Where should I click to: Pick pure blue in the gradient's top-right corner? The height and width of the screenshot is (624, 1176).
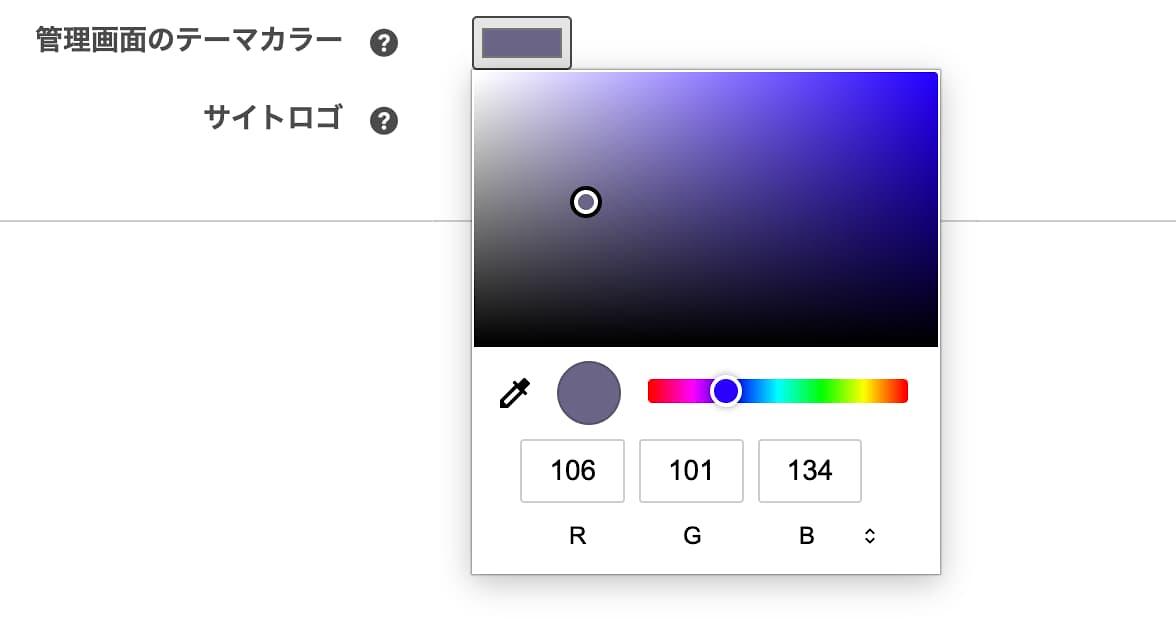pos(934,76)
